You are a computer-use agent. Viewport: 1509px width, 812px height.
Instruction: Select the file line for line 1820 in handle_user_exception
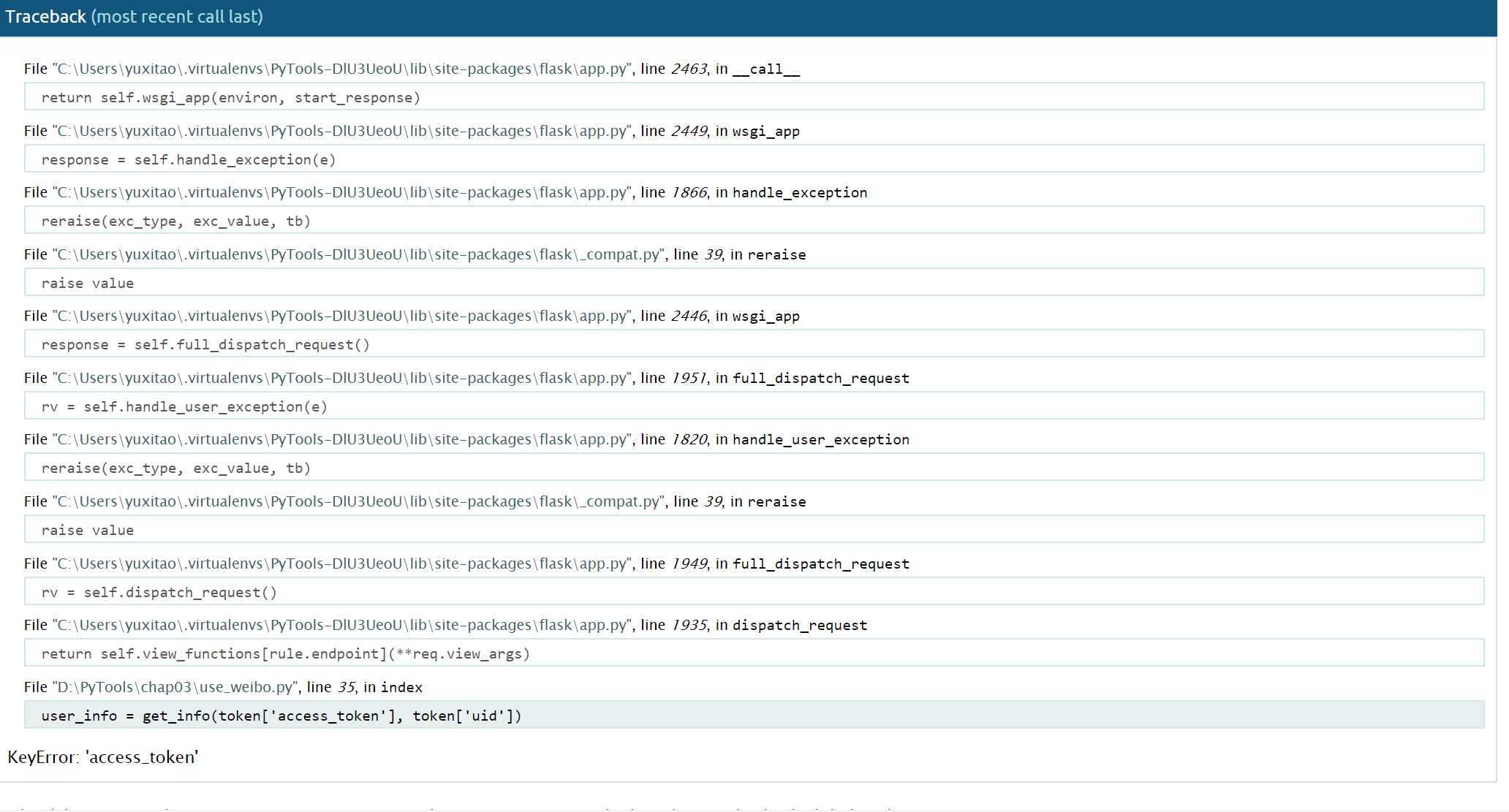click(x=466, y=439)
